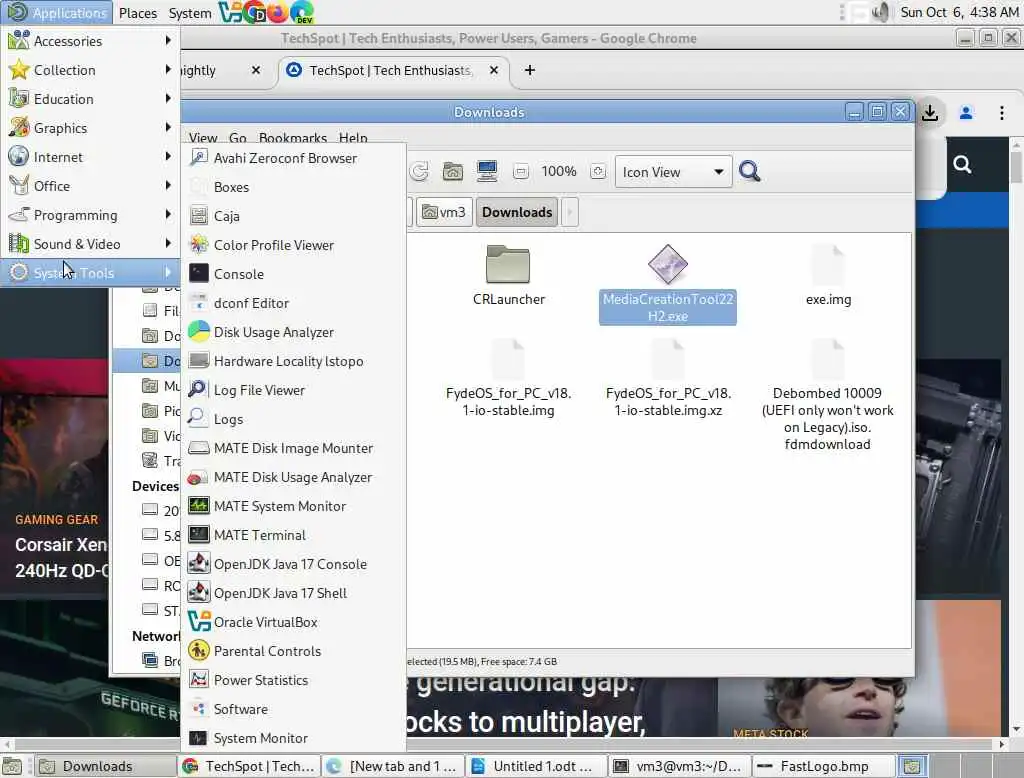The height and width of the screenshot is (778, 1024).
Task: Click the Power Statistics icon
Action: 199,680
